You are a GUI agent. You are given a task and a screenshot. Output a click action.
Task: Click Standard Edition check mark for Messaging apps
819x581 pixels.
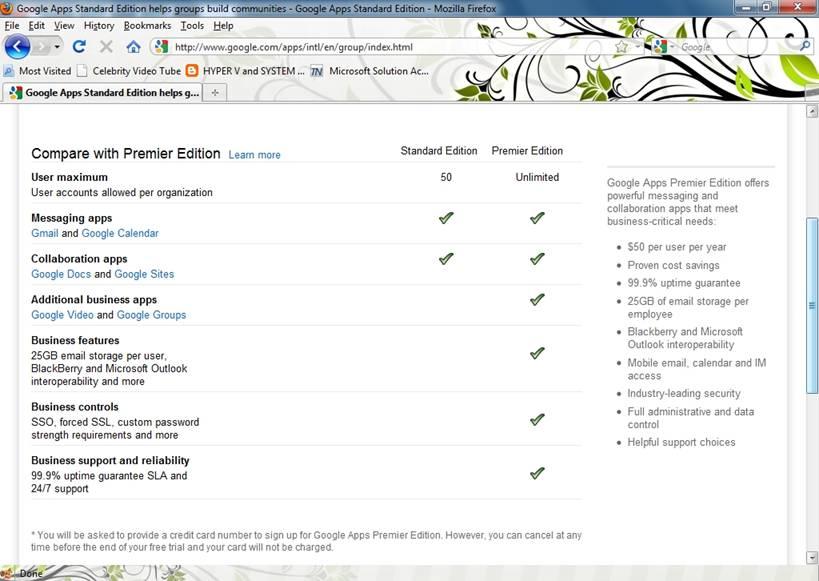pyautogui.click(x=446, y=217)
